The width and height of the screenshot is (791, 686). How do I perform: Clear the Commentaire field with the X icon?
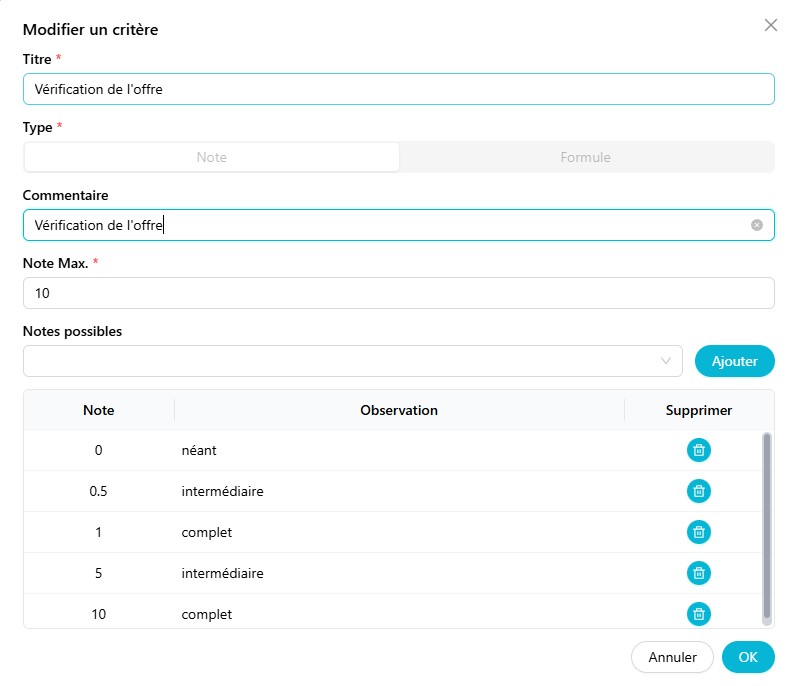(757, 225)
